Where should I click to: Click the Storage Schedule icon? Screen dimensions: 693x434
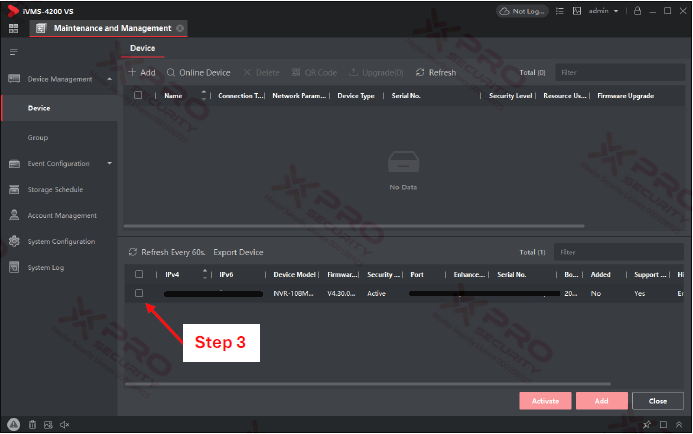click(x=14, y=189)
